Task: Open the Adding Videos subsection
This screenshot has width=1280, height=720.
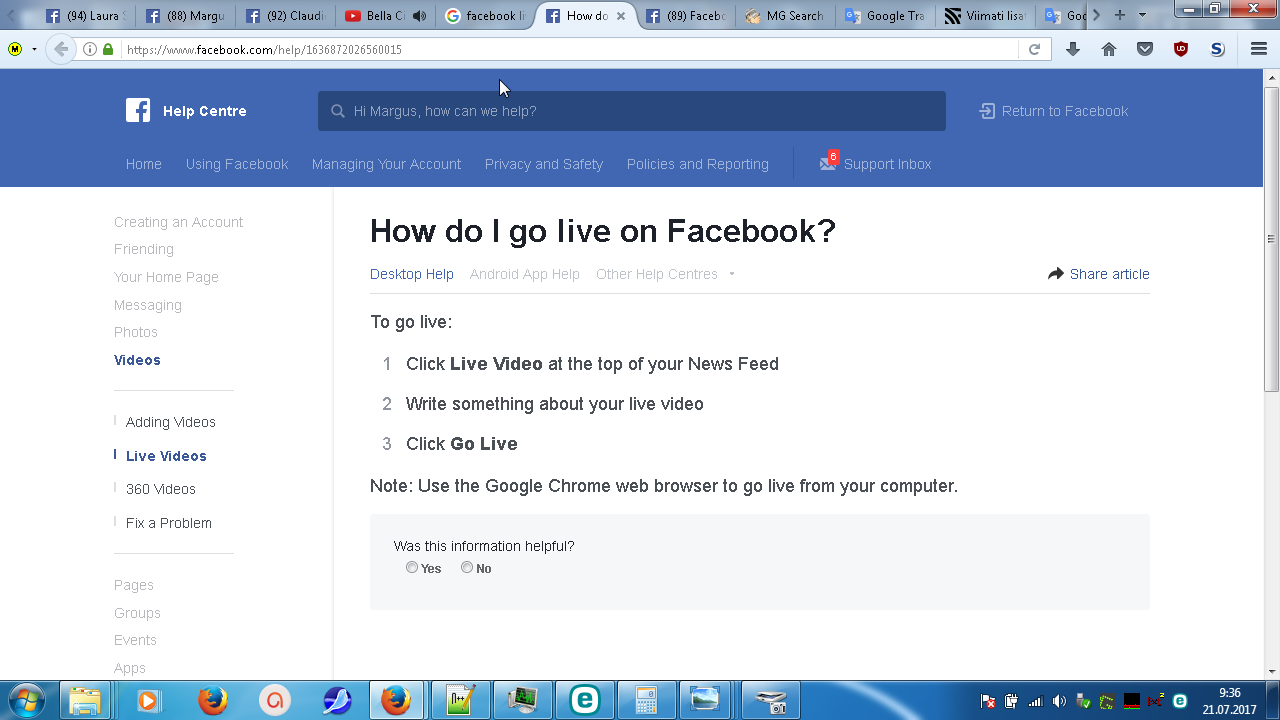Action: coord(171,422)
